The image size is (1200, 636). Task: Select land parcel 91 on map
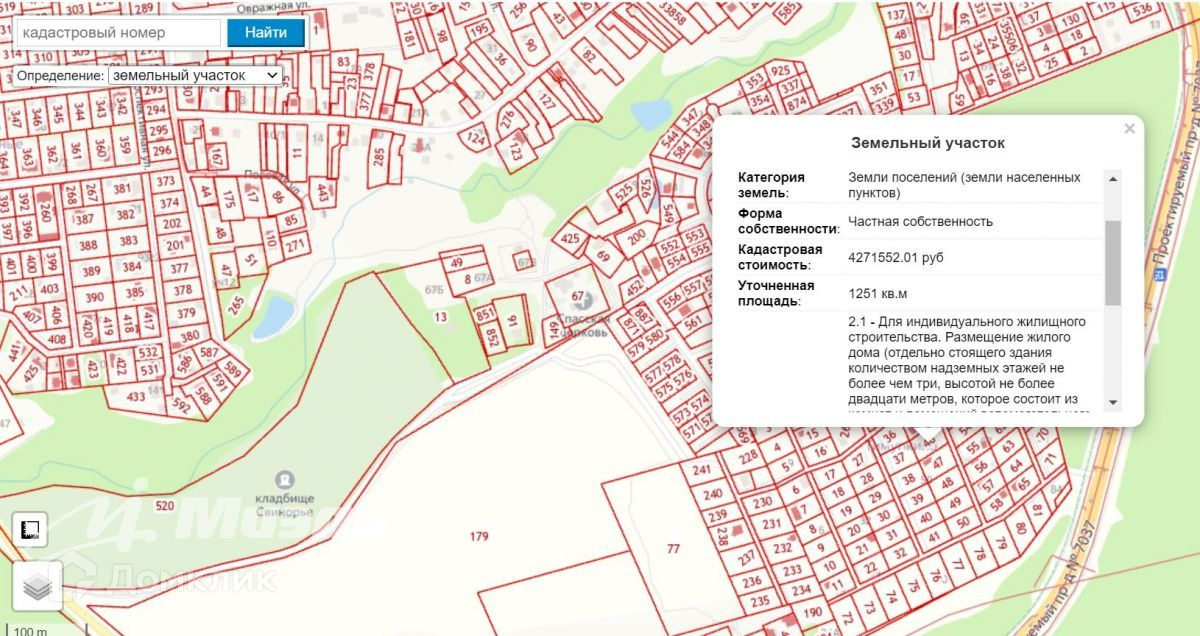(x=513, y=321)
